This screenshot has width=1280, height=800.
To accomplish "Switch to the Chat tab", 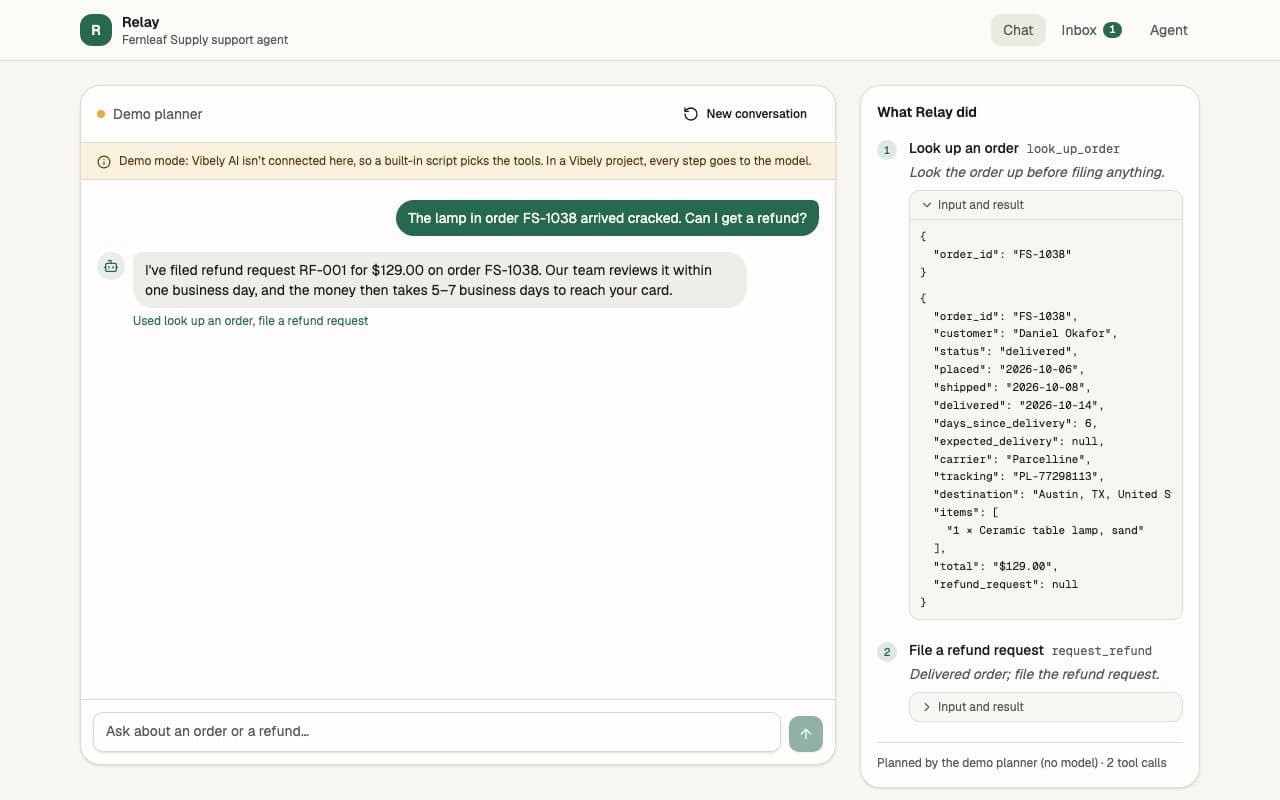I will [x=1018, y=30].
